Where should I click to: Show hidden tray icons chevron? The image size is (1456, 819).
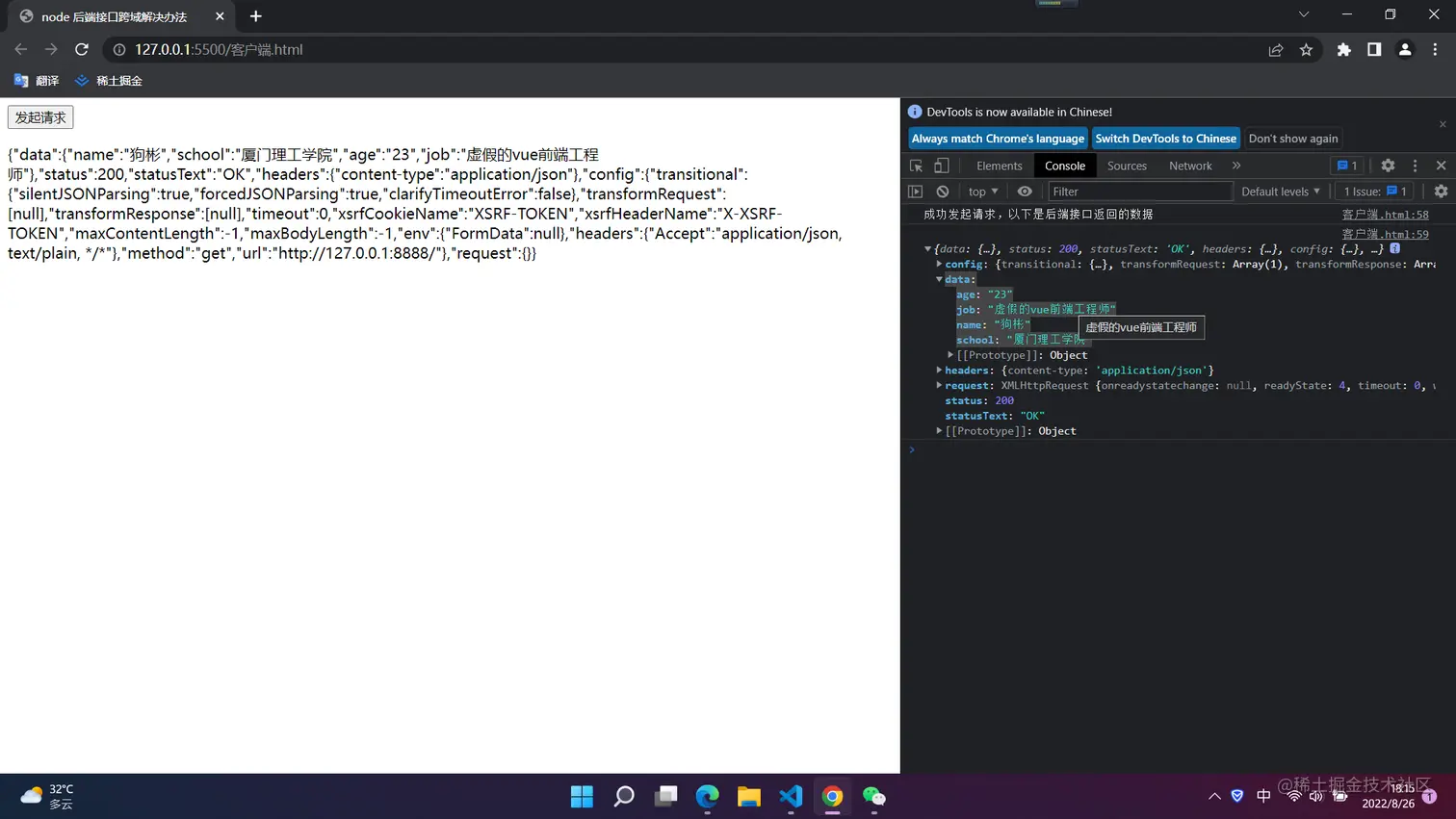(x=1214, y=796)
